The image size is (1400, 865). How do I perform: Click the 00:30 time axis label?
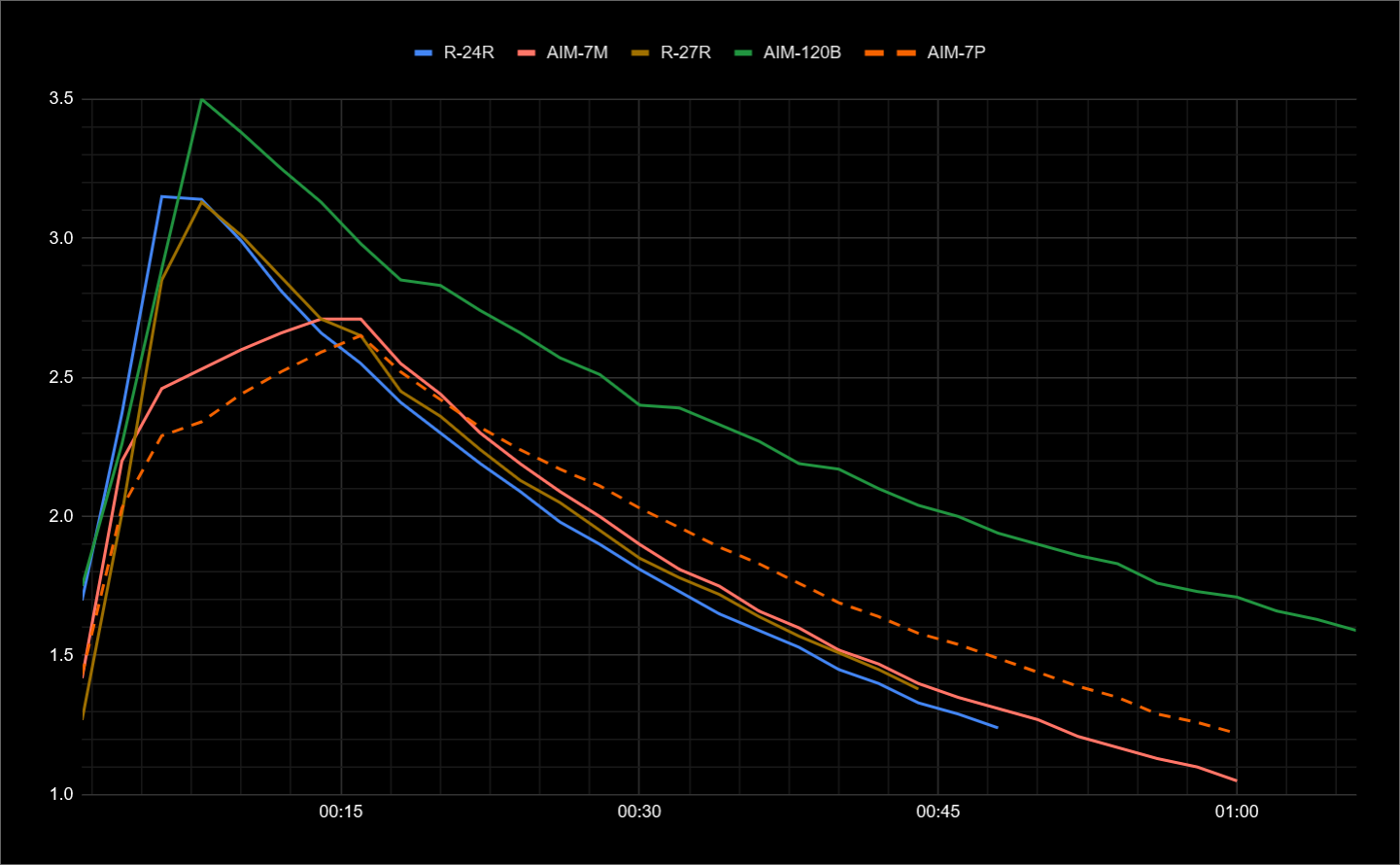tap(639, 812)
